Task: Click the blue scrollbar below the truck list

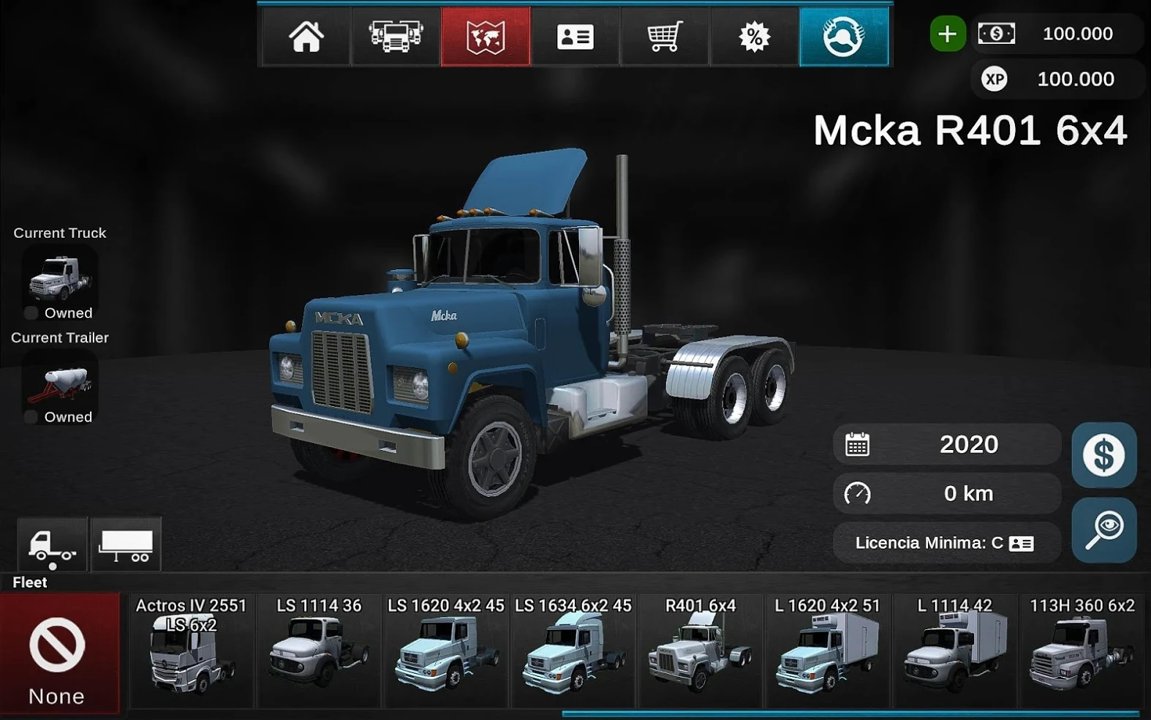Action: [855, 714]
